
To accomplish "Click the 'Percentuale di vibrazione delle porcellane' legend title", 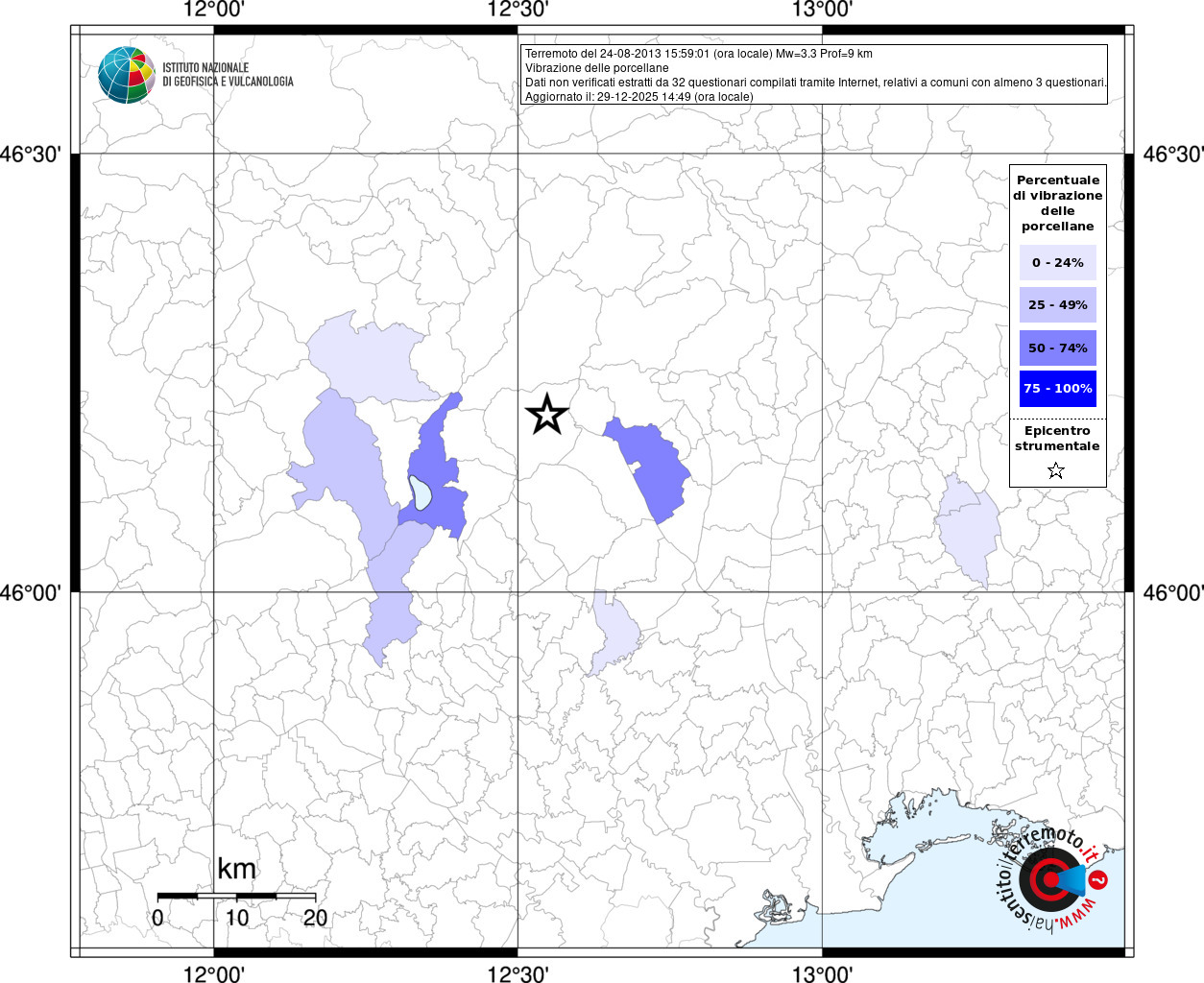I will [1057, 203].
